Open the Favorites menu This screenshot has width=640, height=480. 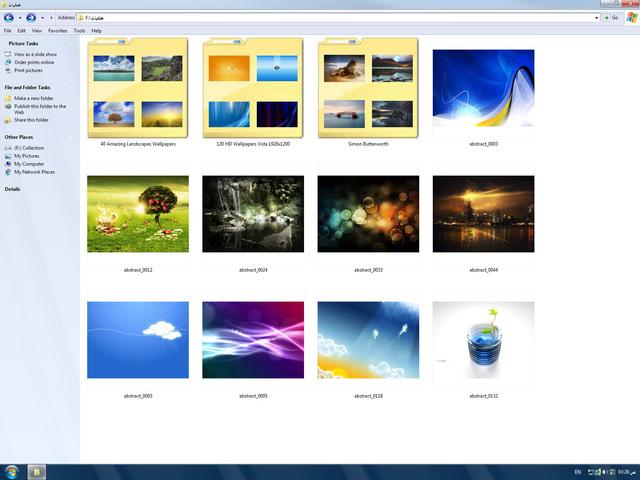click(x=58, y=31)
